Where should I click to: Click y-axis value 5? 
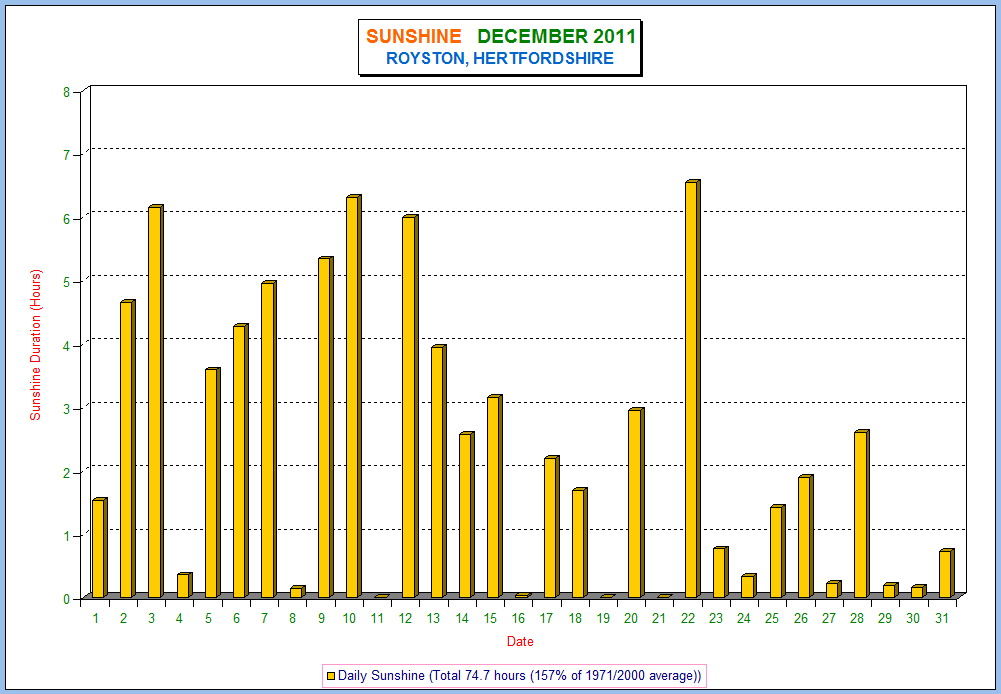pyautogui.click(x=66, y=282)
